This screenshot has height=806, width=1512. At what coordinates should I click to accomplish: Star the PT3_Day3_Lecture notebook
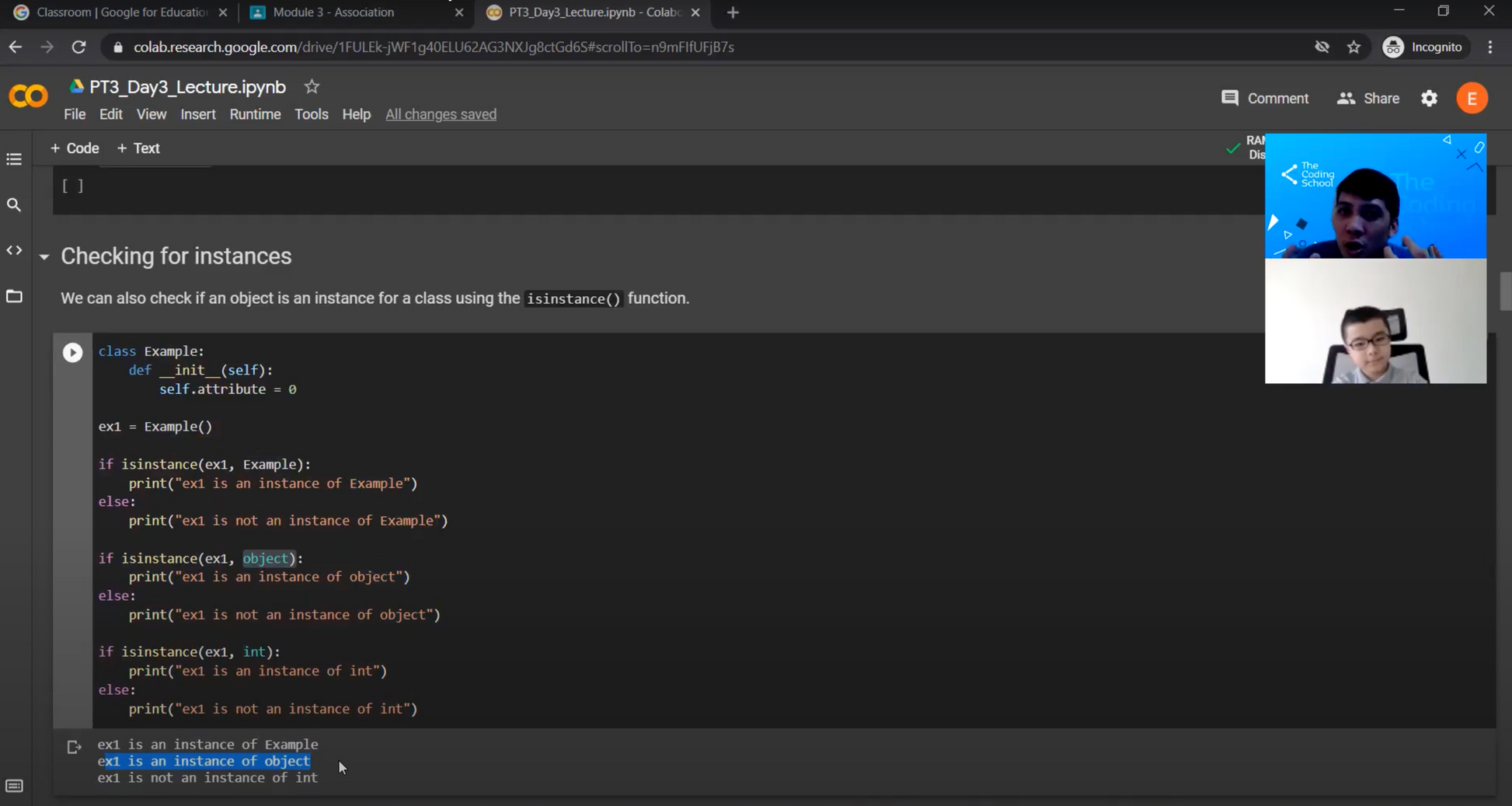pos(312,86)
